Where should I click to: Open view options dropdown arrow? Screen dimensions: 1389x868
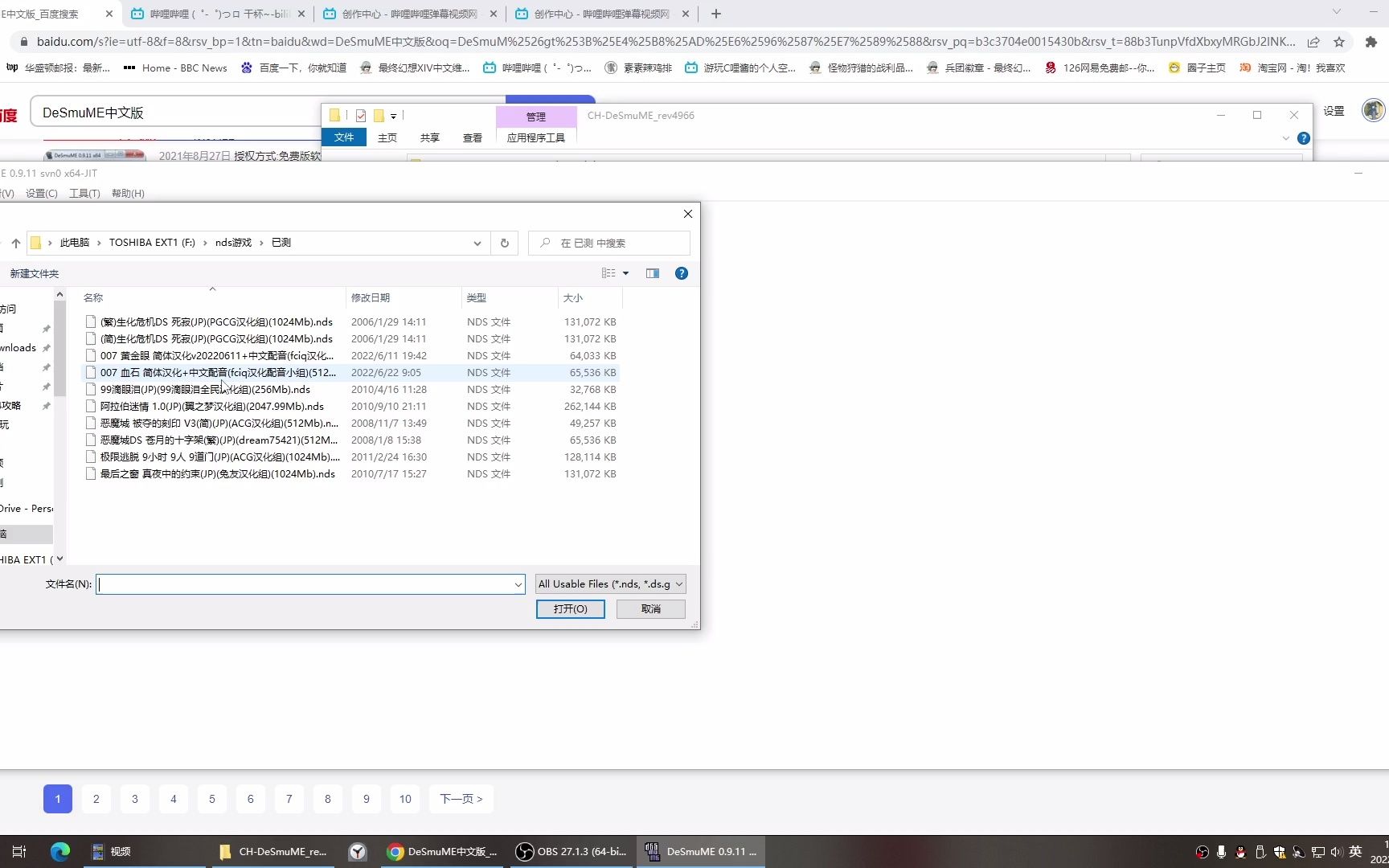click(626, 273)
